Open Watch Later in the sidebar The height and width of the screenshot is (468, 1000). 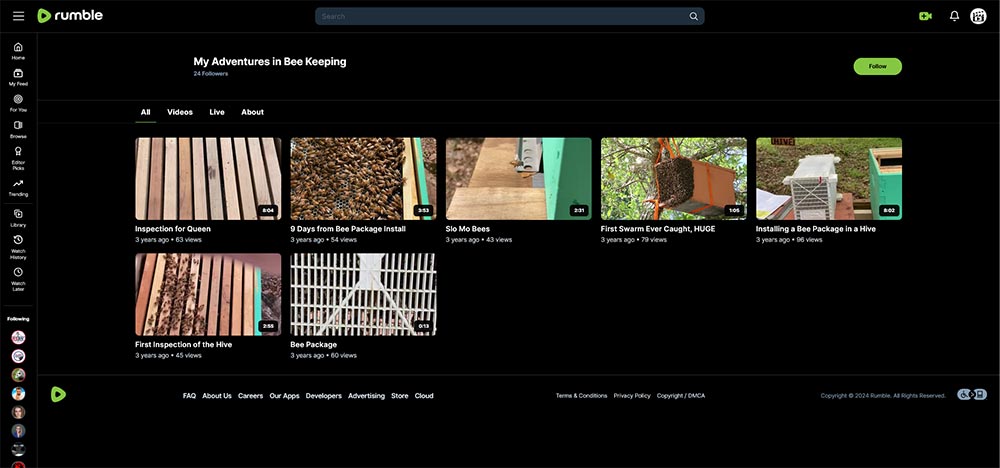point(18,279)
